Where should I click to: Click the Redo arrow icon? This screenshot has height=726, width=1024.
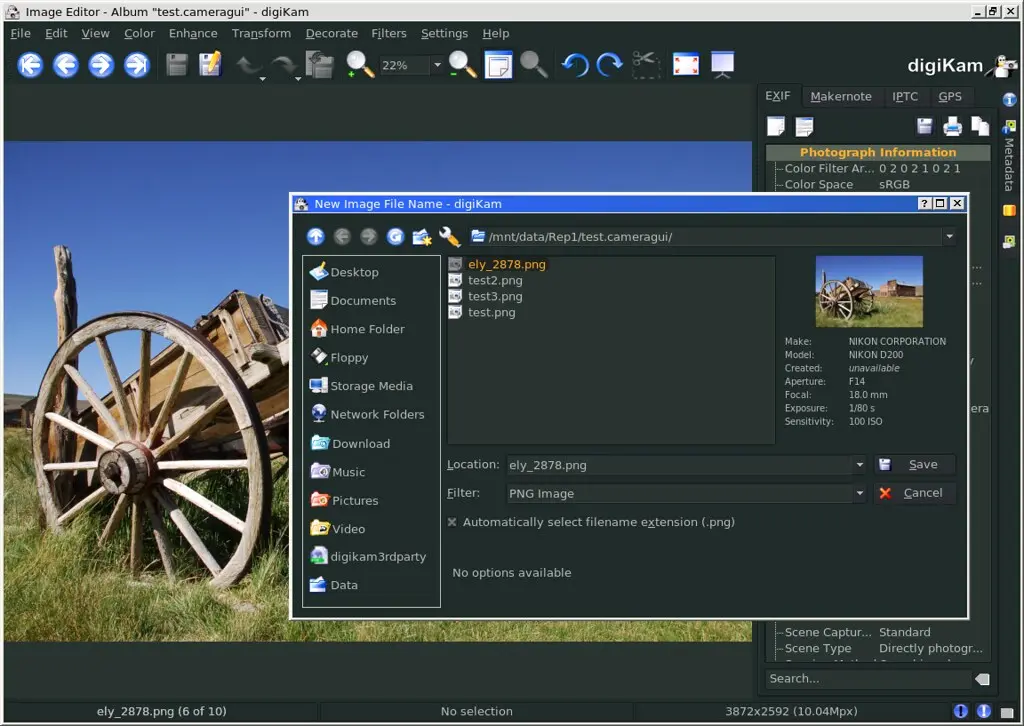coord(608,65)
